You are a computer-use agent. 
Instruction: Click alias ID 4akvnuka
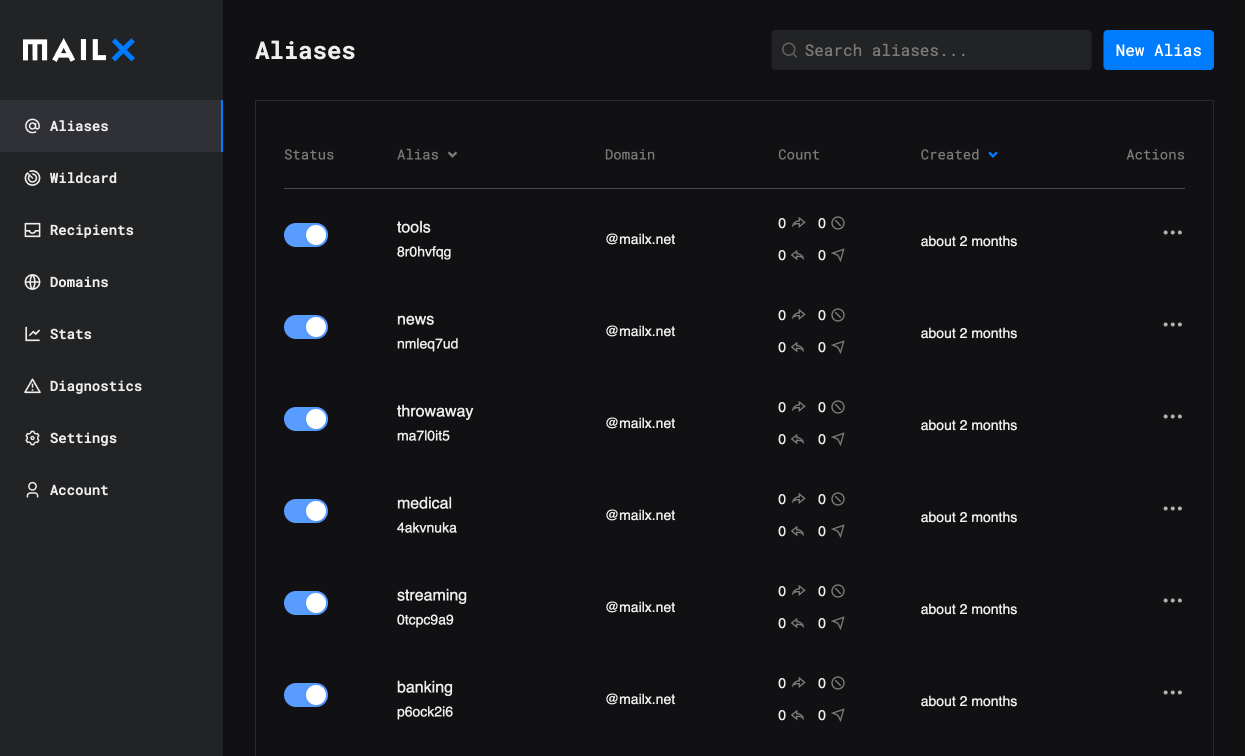tap(427, 528)
